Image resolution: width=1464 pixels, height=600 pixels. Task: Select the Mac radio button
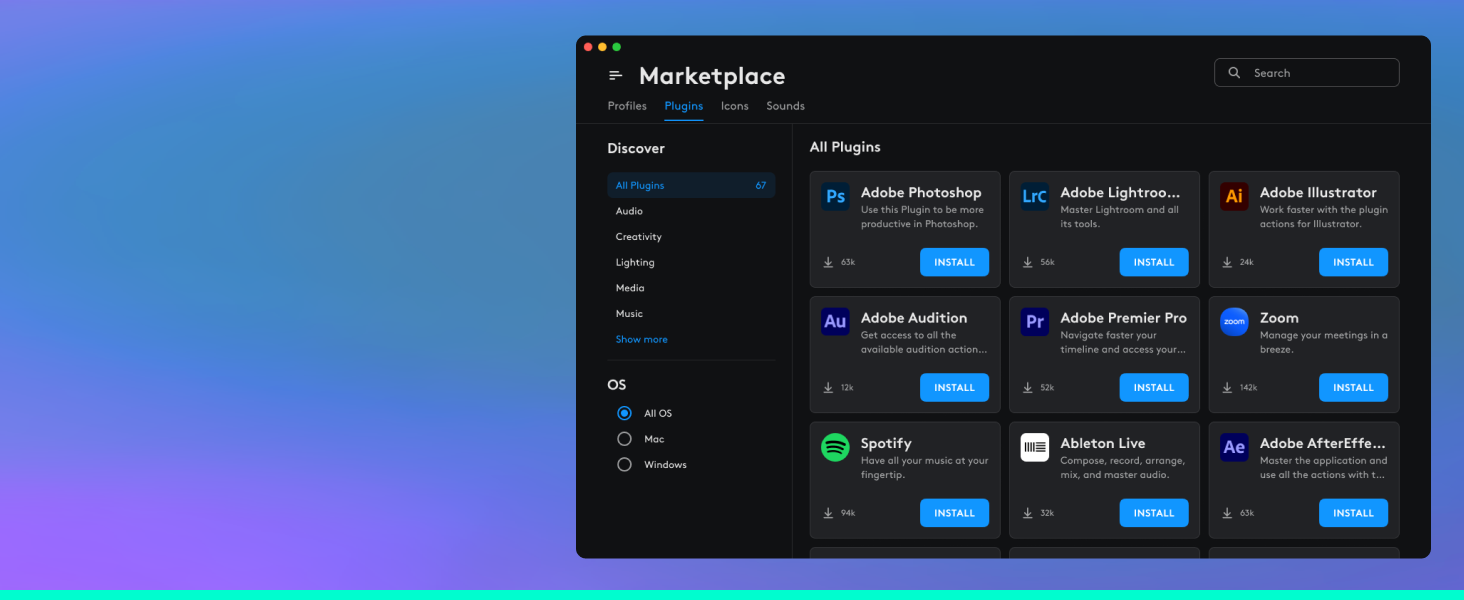[x=625, y=439]
